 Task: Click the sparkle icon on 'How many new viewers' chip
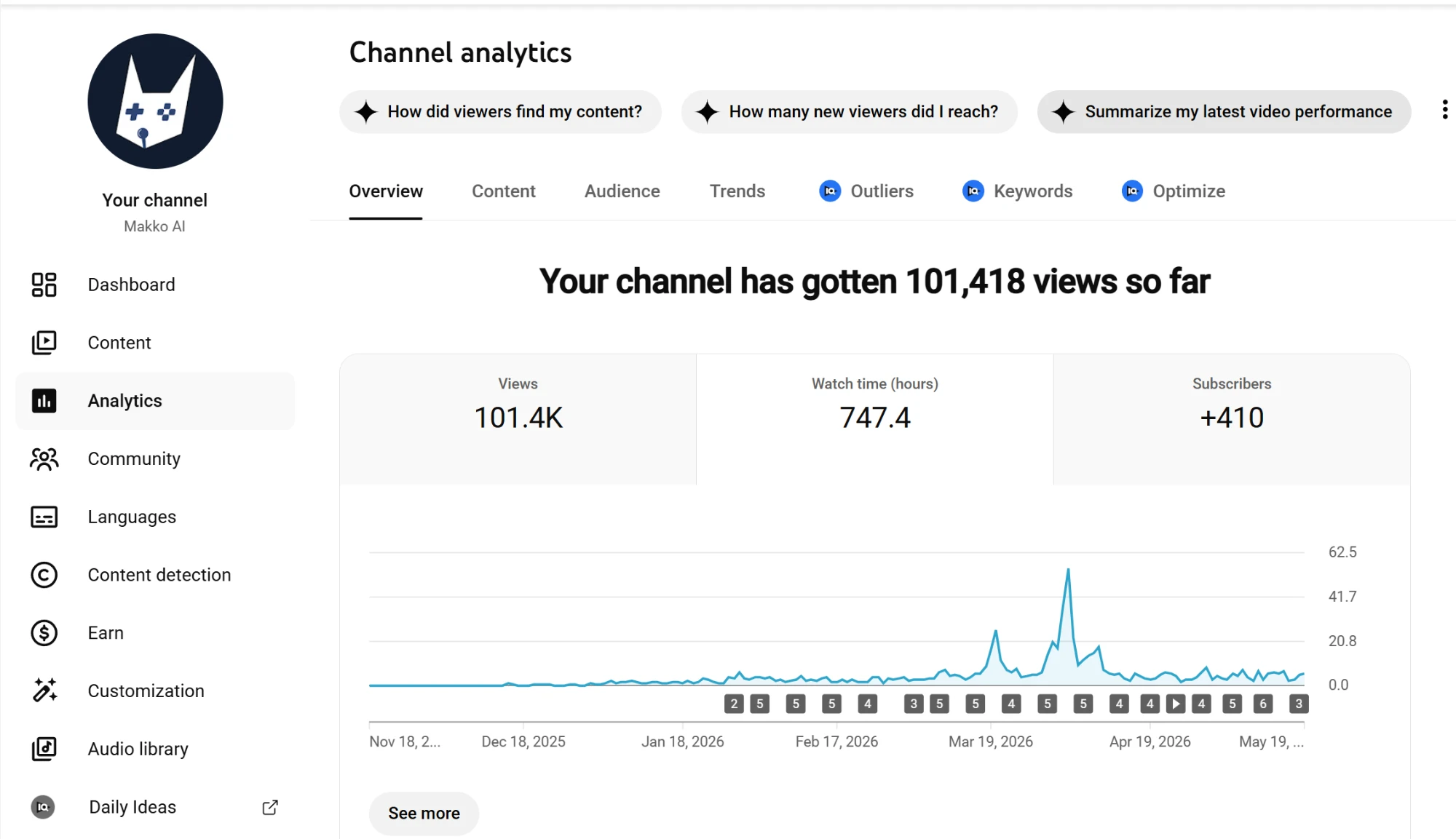pyautogui.click(x=707, y=112)
